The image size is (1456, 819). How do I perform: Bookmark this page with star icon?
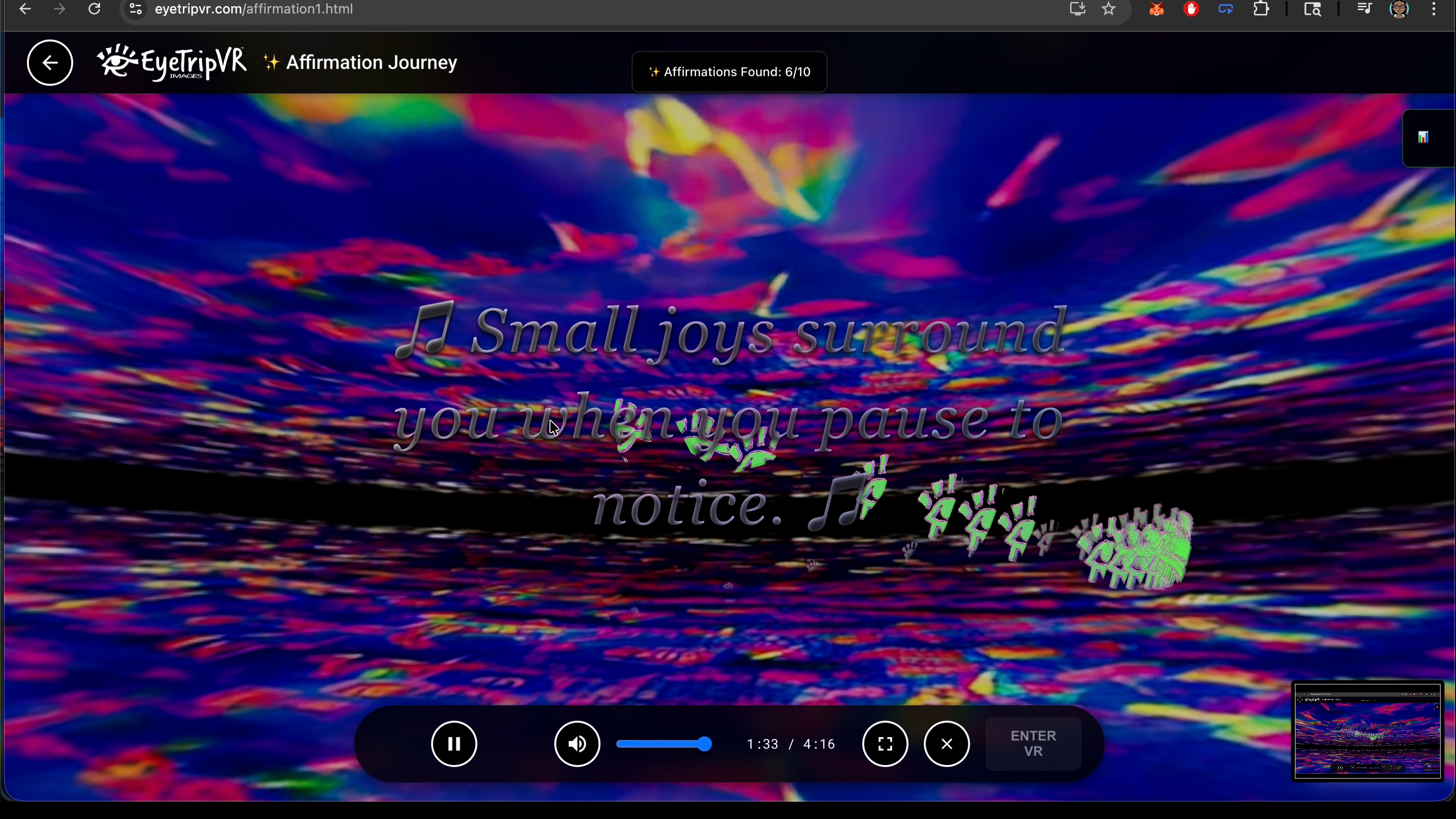[x=1109, y=9]
